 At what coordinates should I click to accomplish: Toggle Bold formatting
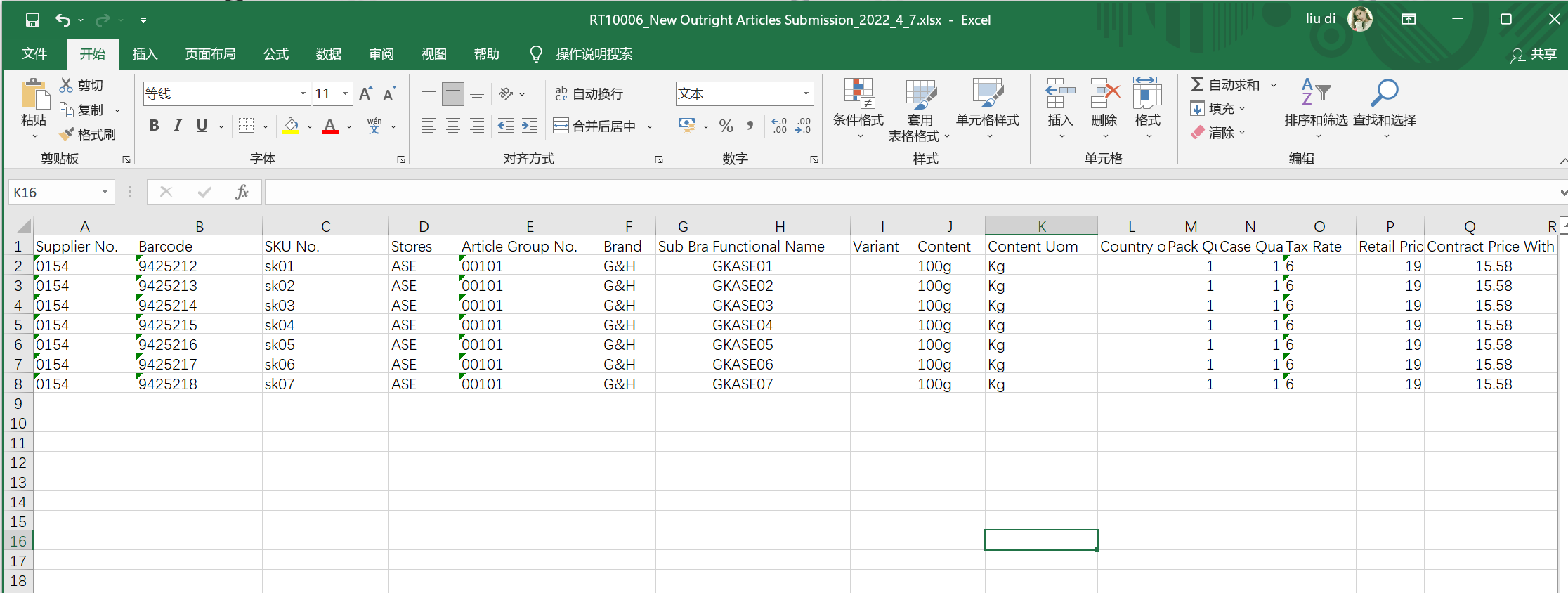[x=155, y=126]
